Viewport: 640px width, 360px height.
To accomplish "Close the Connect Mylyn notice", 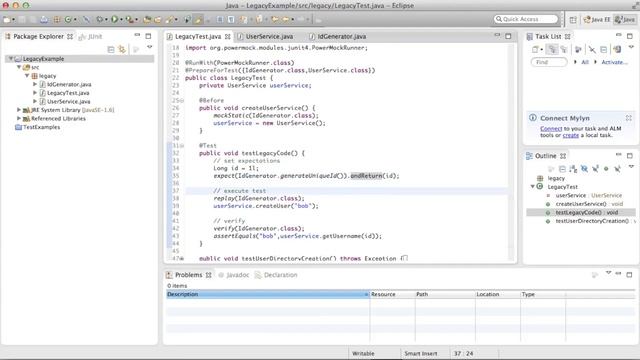I will 629,118.
